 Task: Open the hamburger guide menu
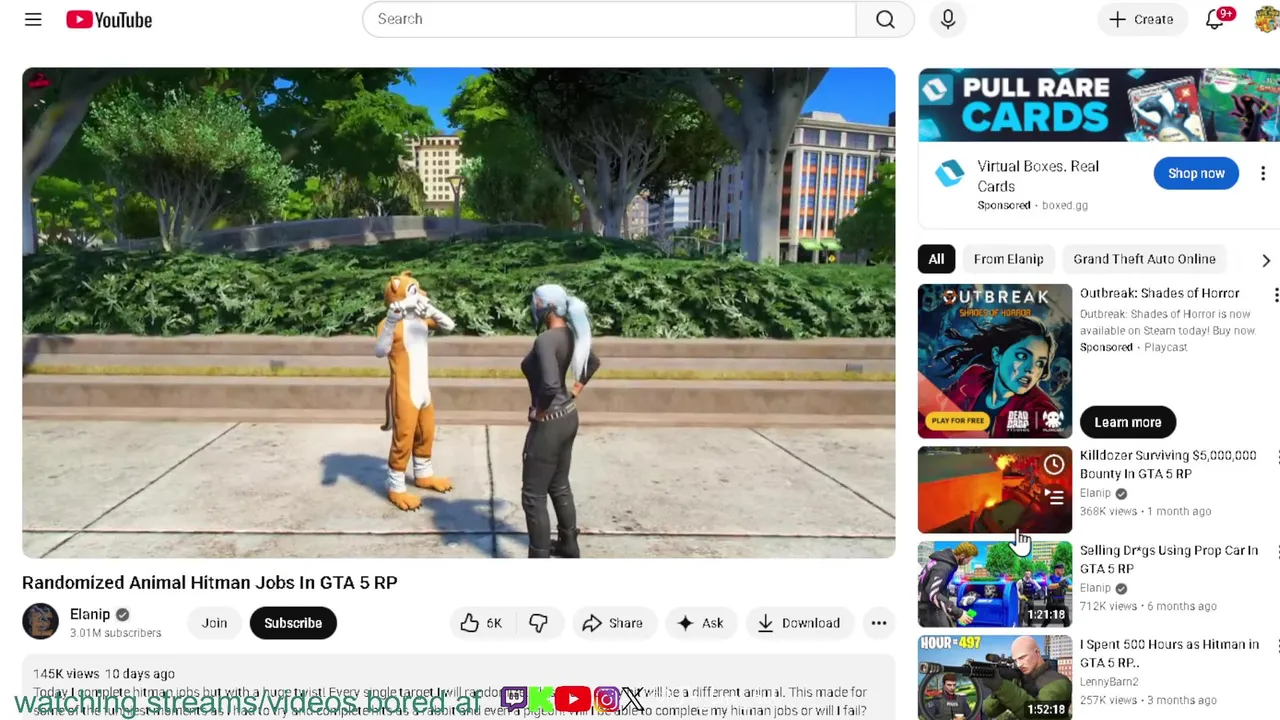tap(33, 19)
